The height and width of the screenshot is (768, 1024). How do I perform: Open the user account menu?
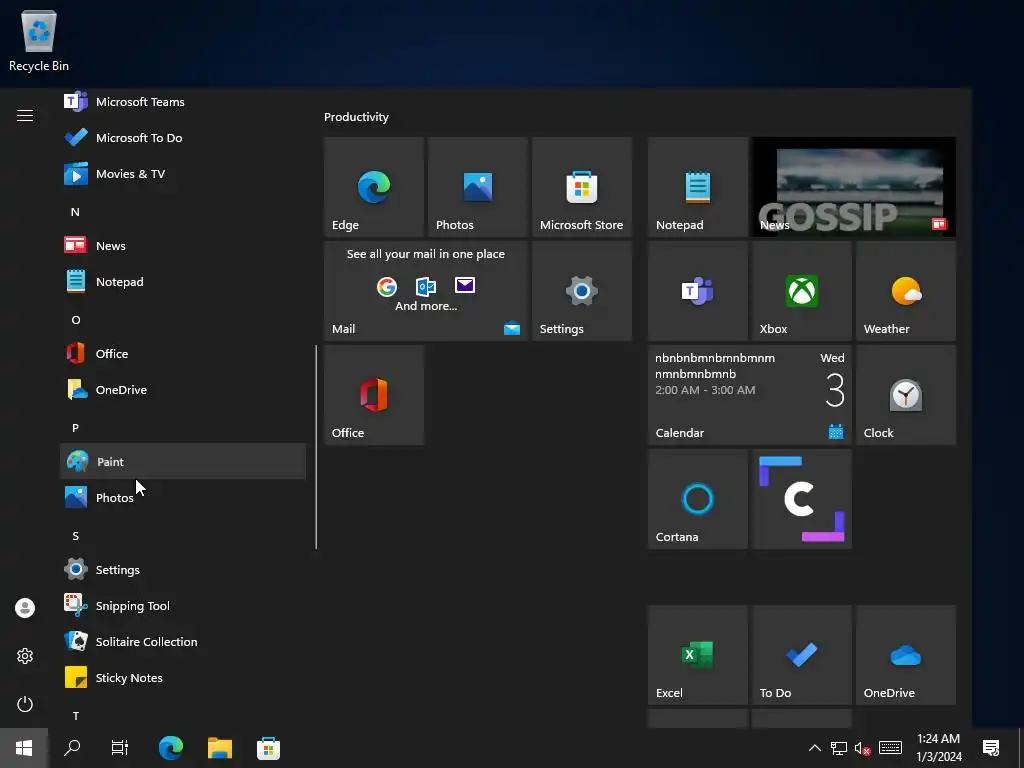pyautogui.click(x=25, y=608)
